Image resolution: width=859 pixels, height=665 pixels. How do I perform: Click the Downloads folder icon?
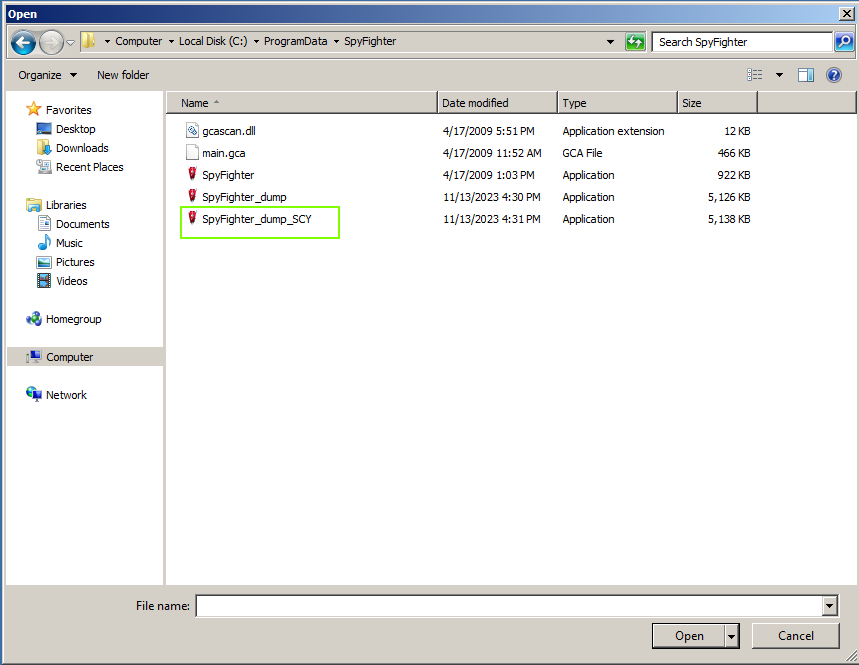coord(44,147)
